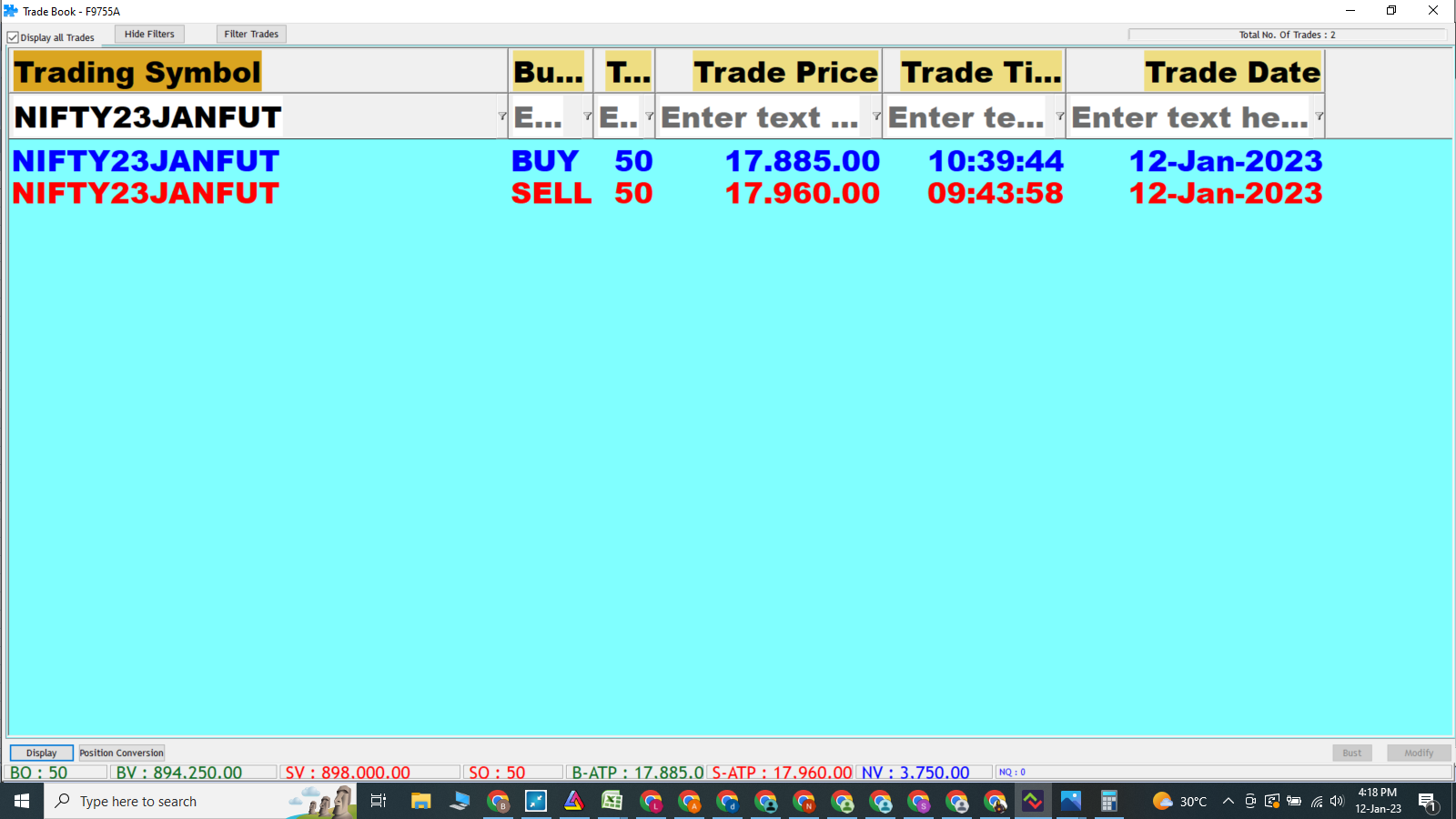
Task: Click the S-ATP status entry
Action: point(782,773)
